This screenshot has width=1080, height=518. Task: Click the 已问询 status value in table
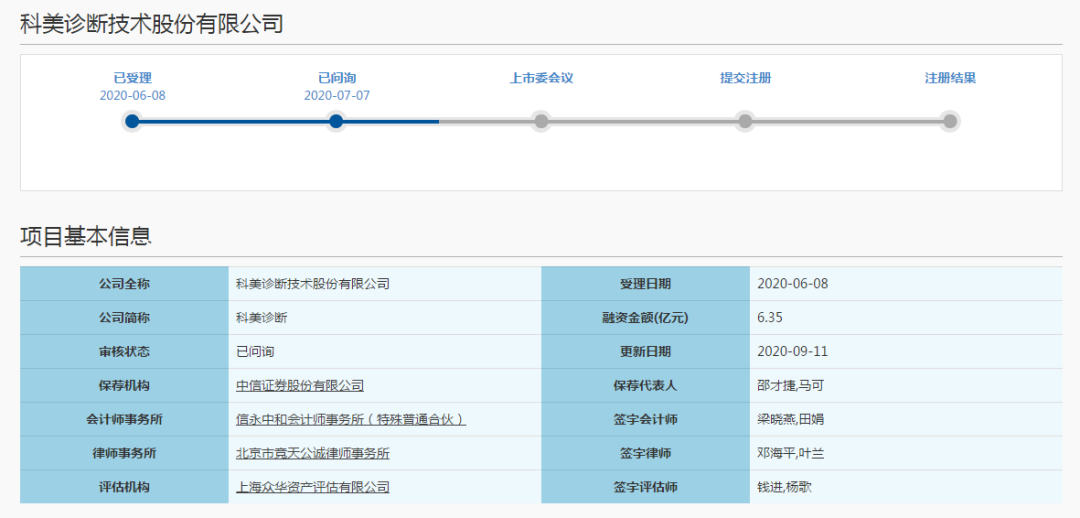[x=255, y=351]
